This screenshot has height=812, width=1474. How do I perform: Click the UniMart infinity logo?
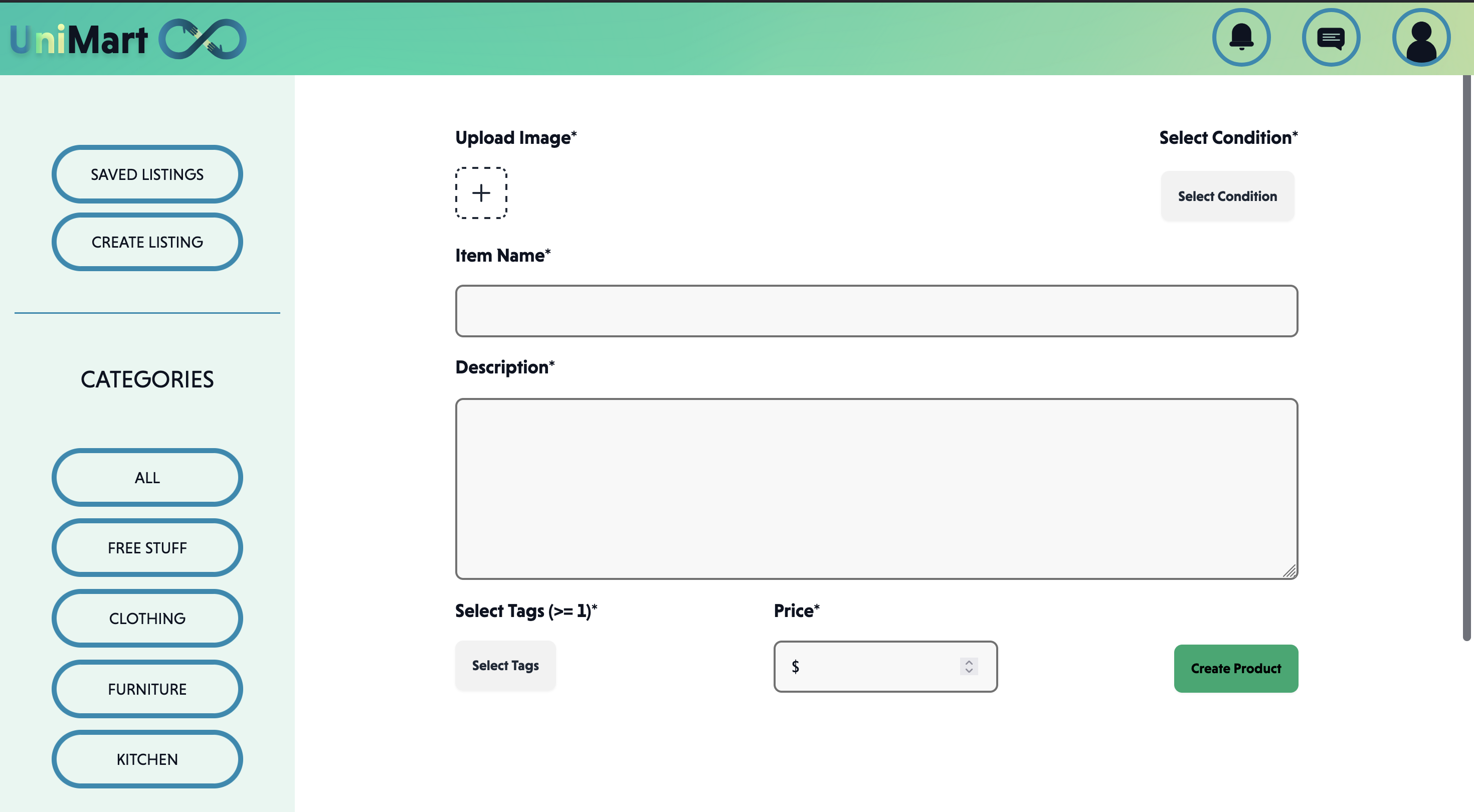pos(202,39)
